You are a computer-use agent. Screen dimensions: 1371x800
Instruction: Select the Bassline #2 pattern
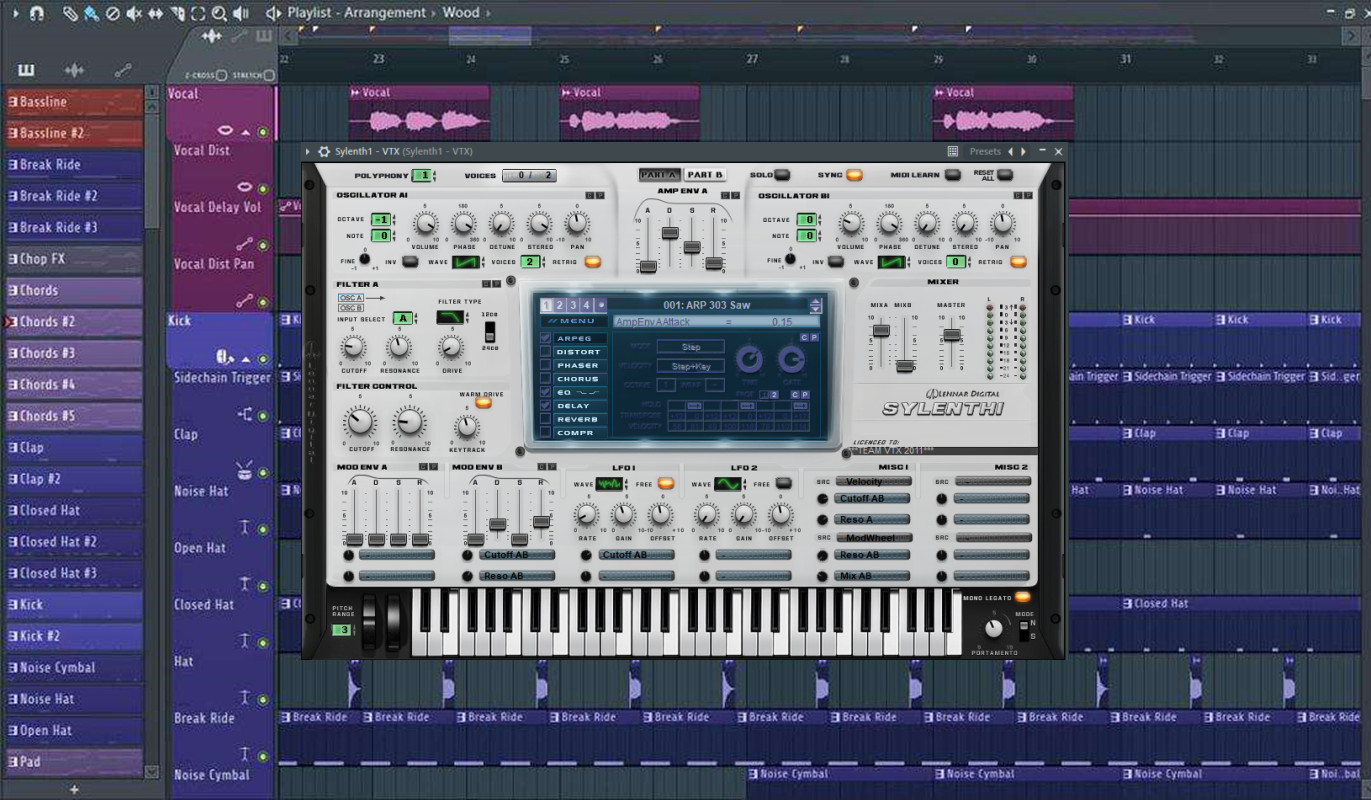[74, 133]
